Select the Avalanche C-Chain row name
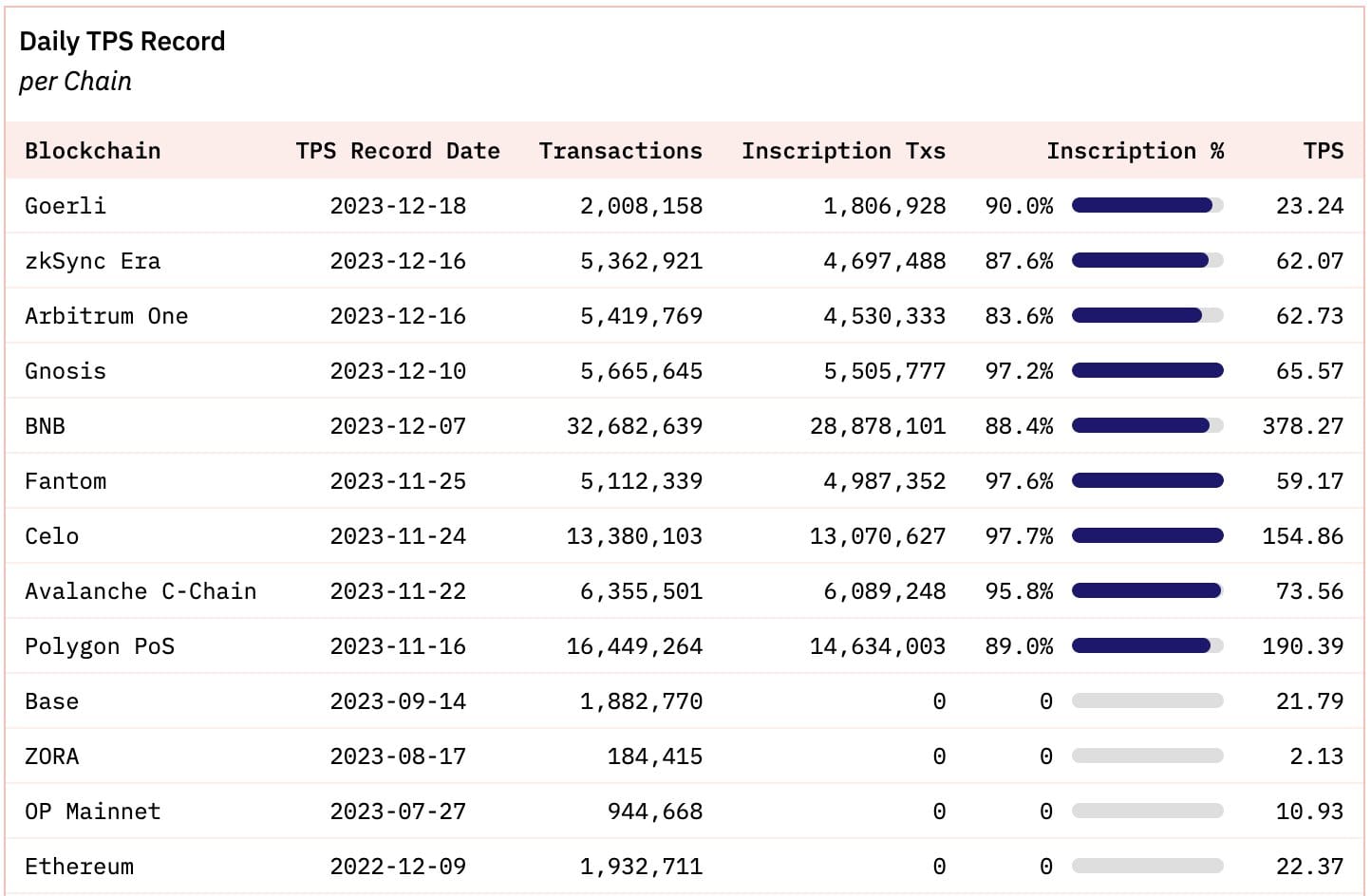This screenshot has height=896, width=1371. pyautogui.click(x=140, y=591)
